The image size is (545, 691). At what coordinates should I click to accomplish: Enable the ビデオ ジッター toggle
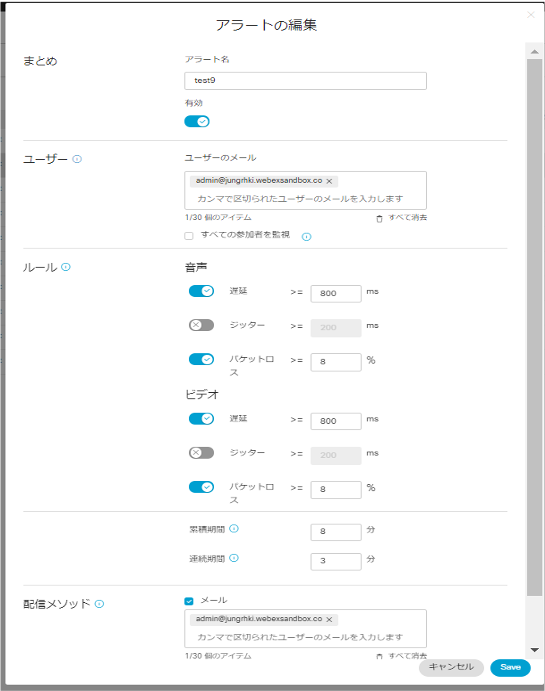pos(201,453)
